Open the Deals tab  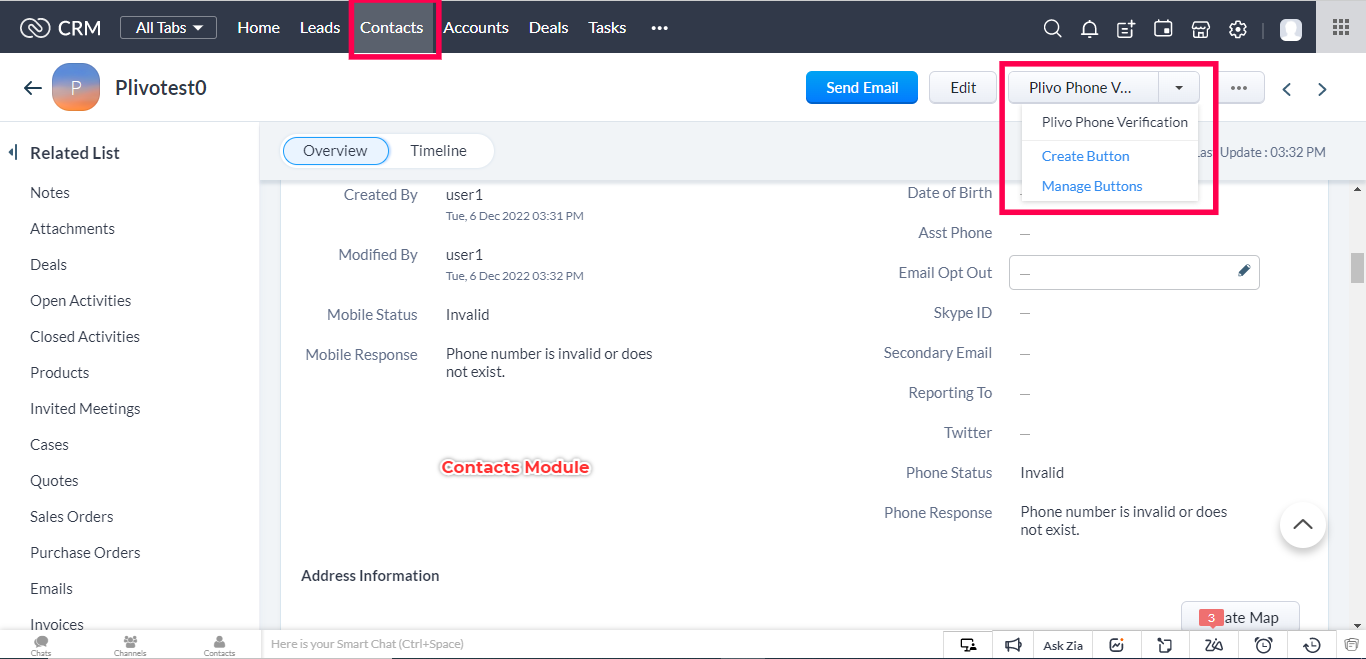pos(548,28)
